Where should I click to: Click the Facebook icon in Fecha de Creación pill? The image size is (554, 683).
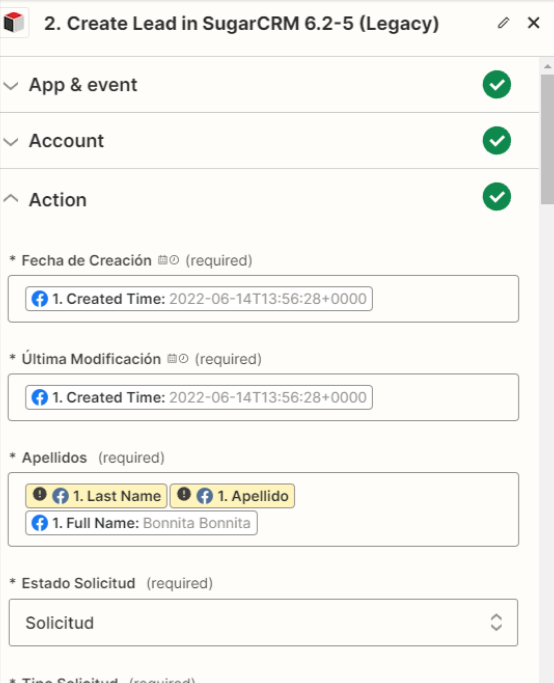point(40,299)
